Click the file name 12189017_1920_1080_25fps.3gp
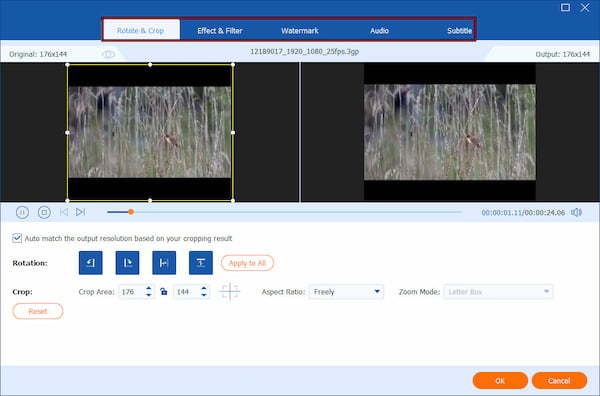 click(305, 51)
